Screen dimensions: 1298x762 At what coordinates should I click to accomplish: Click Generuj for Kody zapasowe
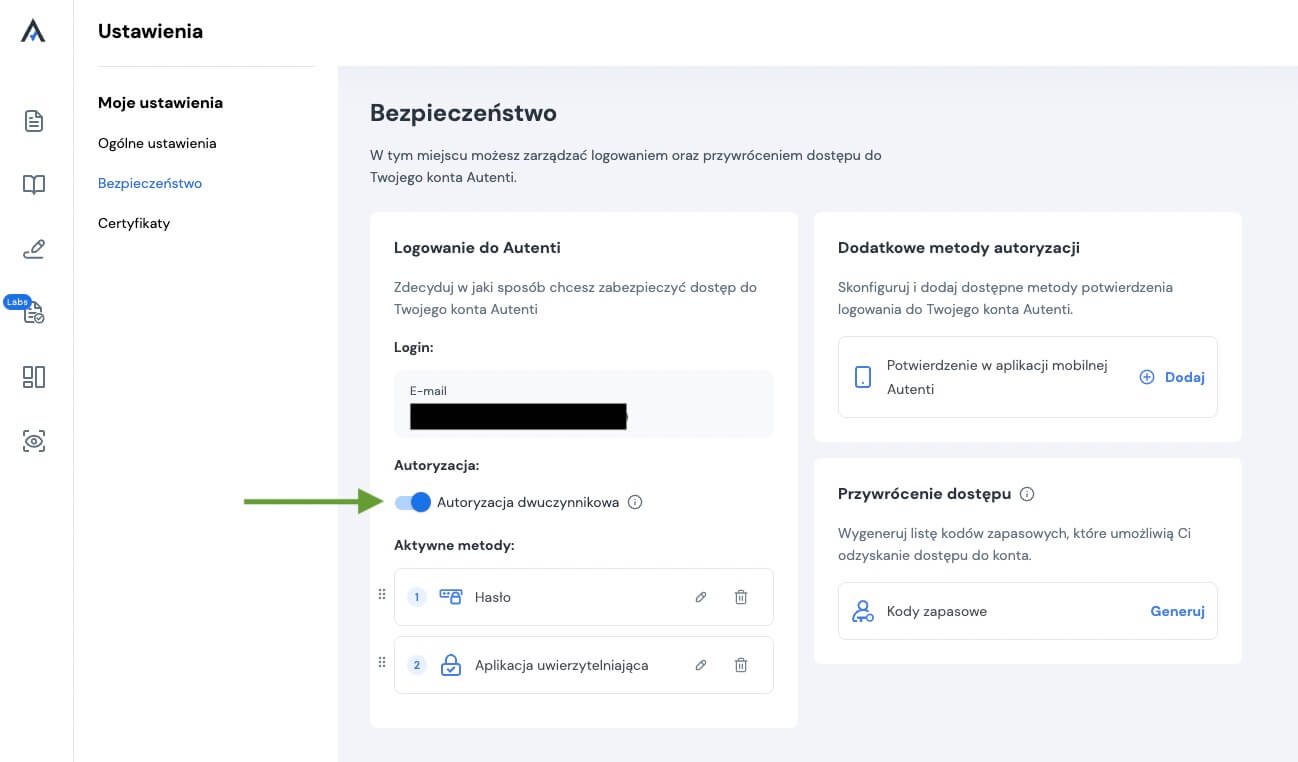pos(1177,611)
